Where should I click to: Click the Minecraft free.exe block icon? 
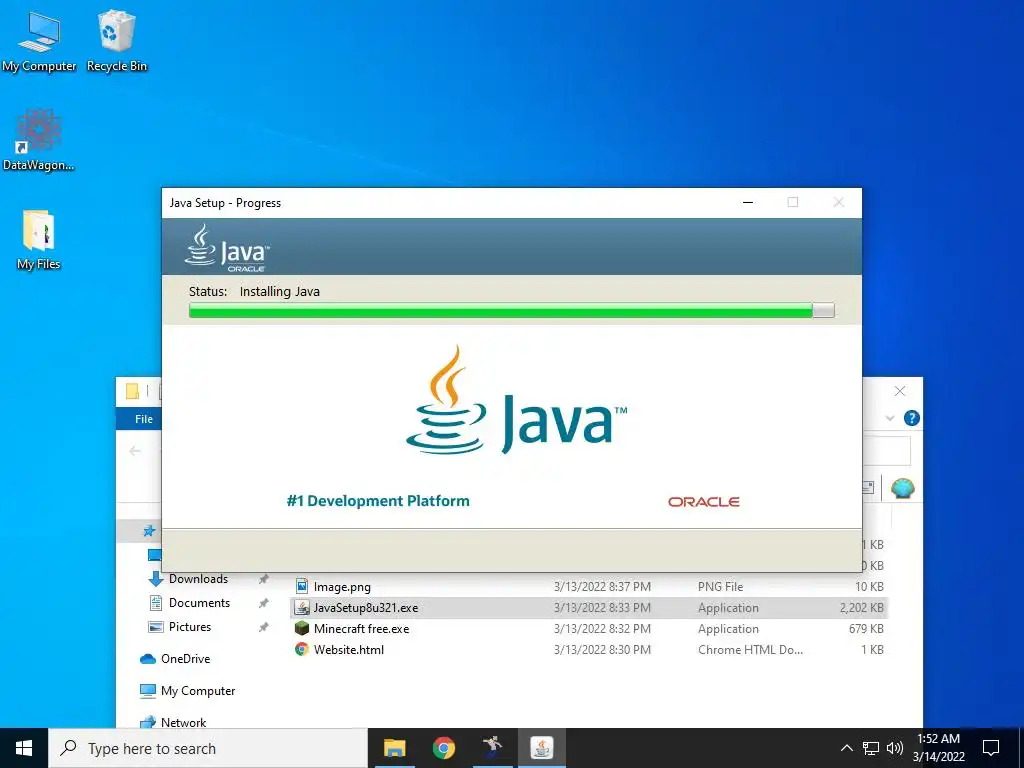pos(301,628)
